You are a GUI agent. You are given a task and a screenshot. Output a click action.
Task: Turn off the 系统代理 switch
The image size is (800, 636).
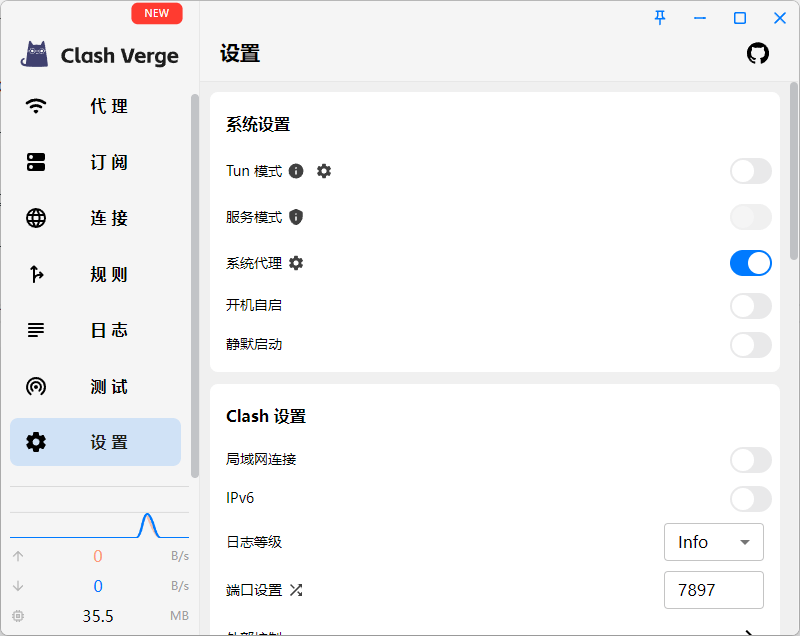pos(750,263)
